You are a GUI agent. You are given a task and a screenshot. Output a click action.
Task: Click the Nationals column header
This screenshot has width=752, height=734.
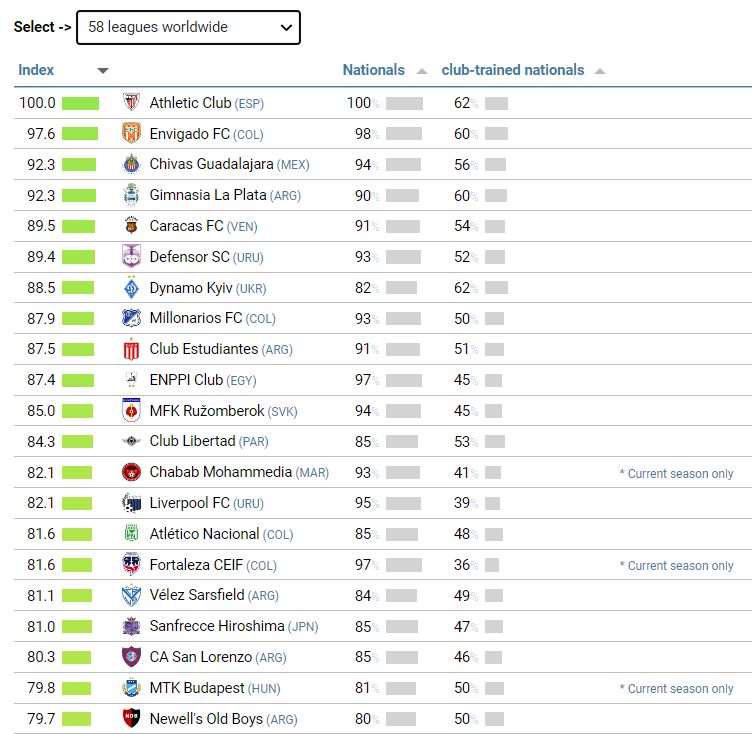(373, 70)
